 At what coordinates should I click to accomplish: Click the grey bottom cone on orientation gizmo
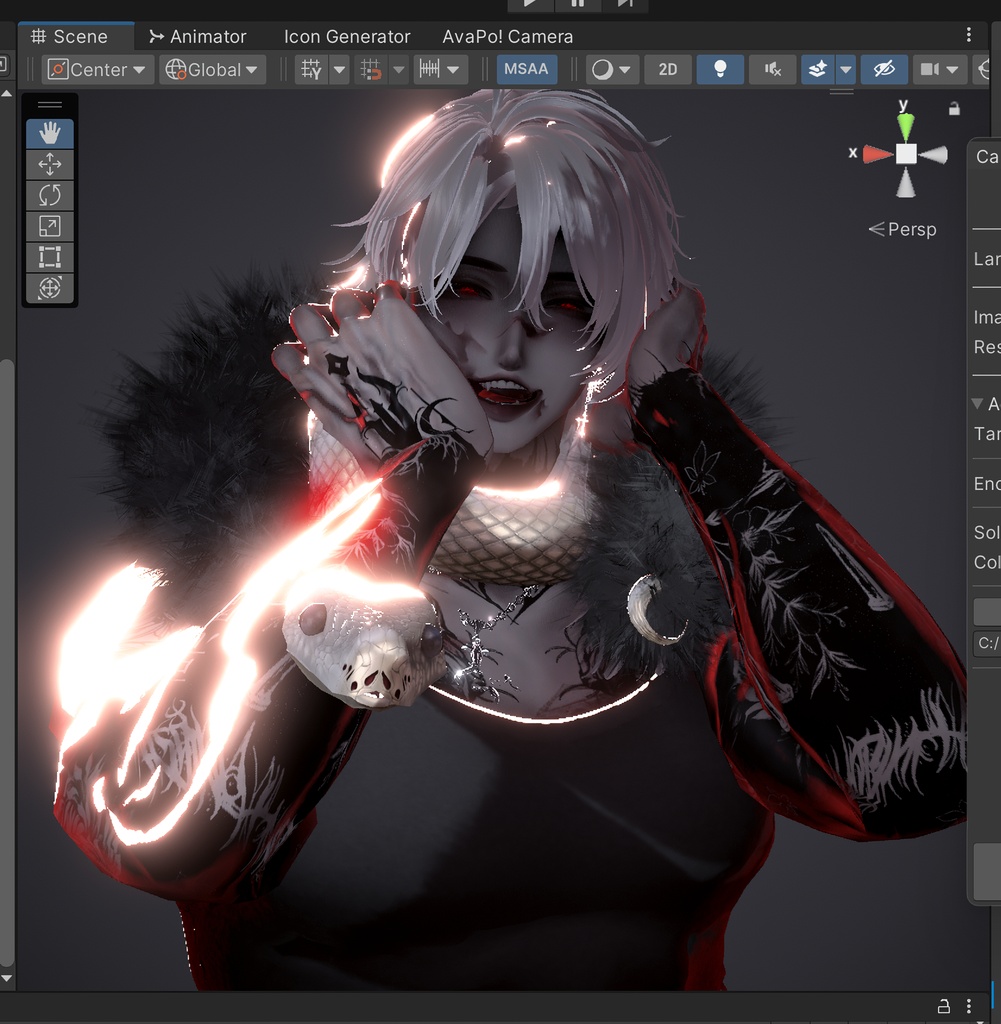click(x=906, y=183)
